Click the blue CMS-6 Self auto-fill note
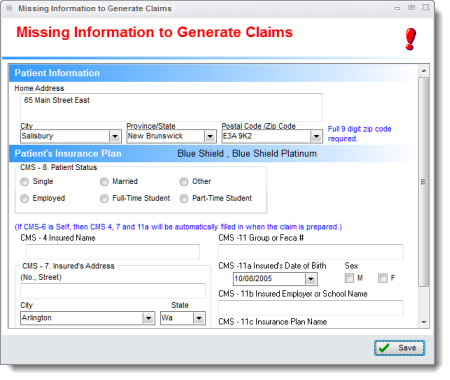 (x=178, y=227)
